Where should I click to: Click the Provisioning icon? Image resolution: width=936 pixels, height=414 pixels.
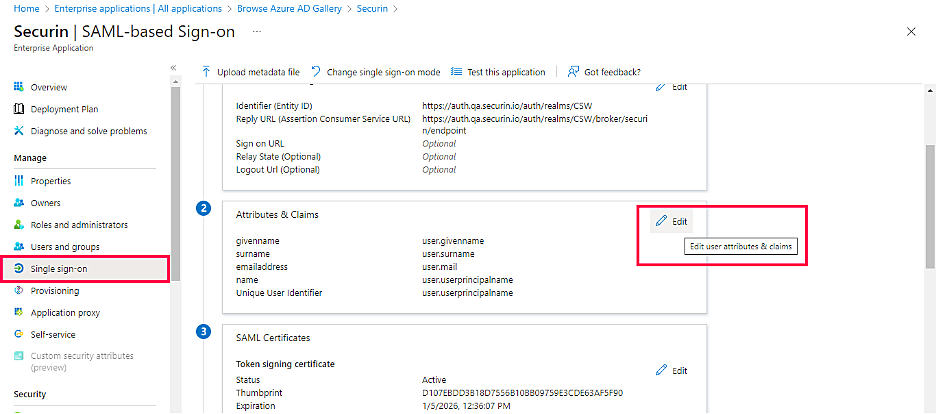coord(19,291)
